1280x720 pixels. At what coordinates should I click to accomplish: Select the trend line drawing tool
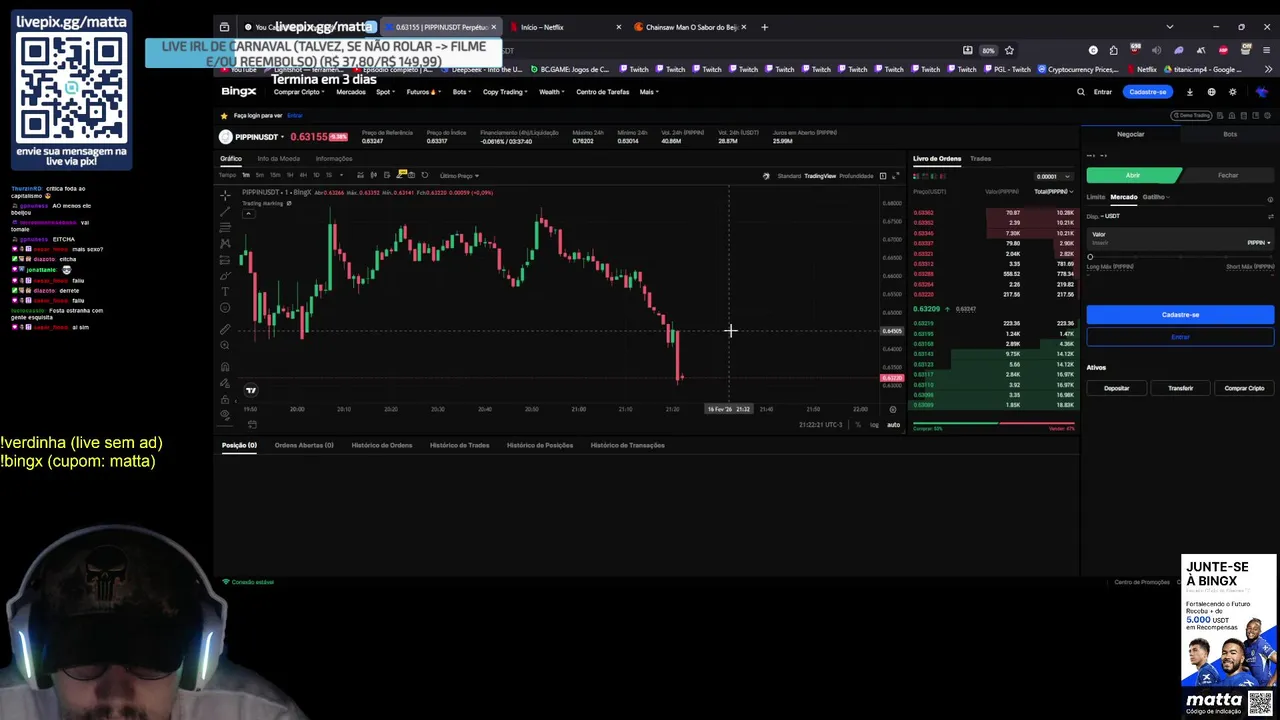coord(225,210)
